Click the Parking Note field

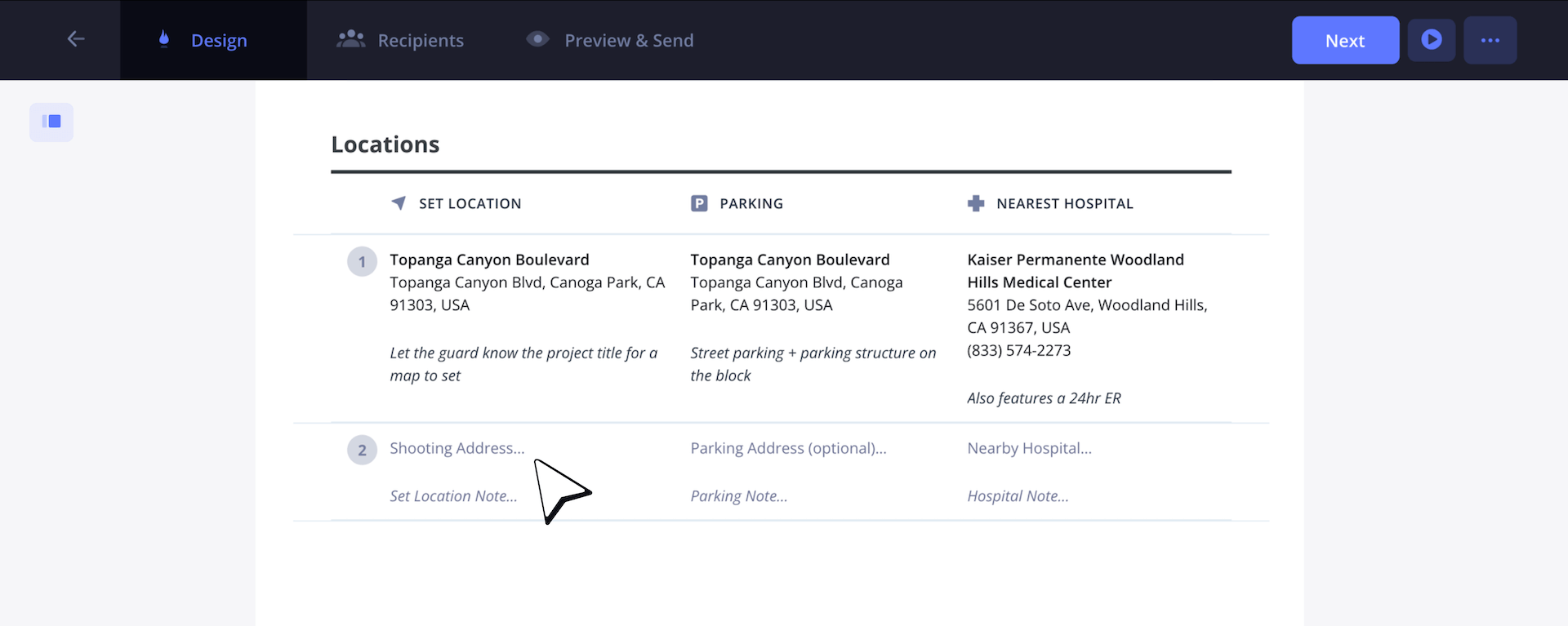click(x=738, y=496)
